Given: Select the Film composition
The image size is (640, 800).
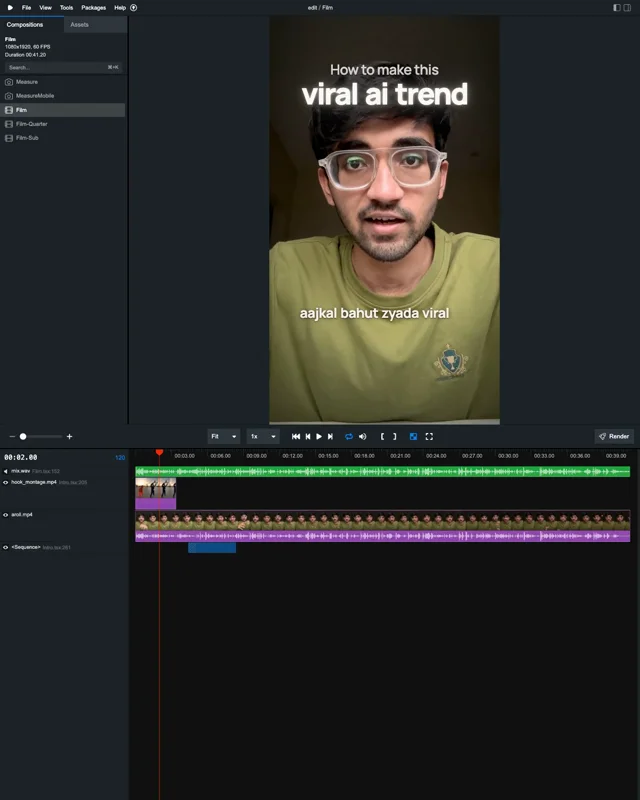Looking at the screenshot, I should click(63, 110).
